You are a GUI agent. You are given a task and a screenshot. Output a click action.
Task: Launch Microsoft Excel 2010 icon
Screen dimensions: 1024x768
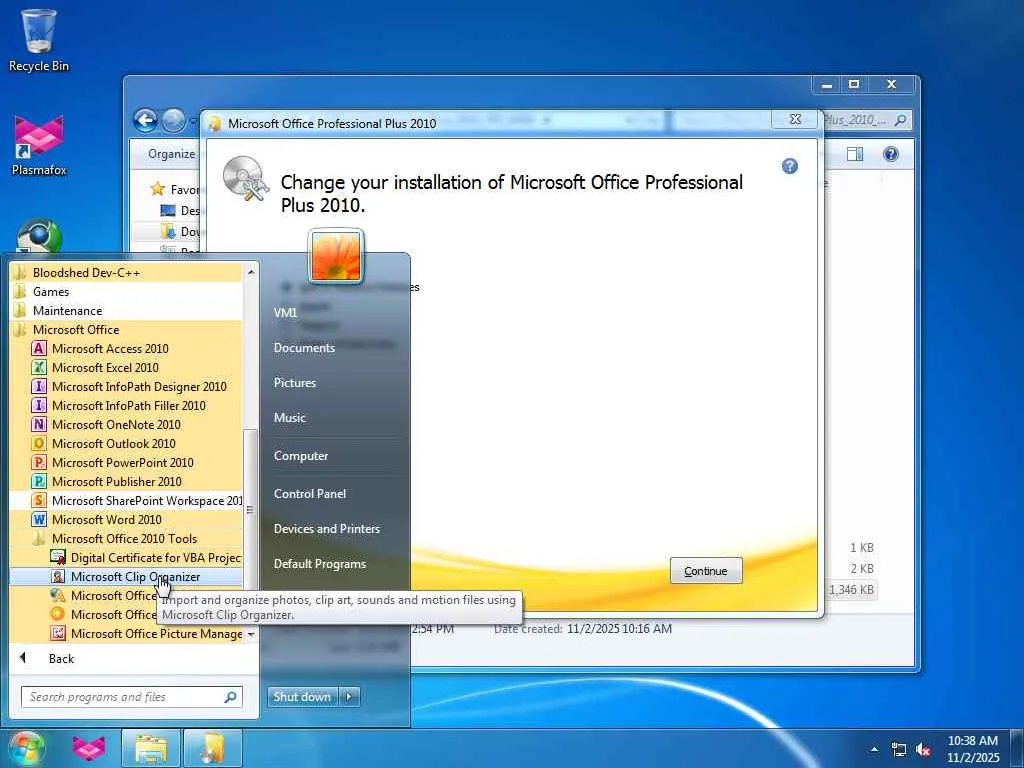coord(39,368)
